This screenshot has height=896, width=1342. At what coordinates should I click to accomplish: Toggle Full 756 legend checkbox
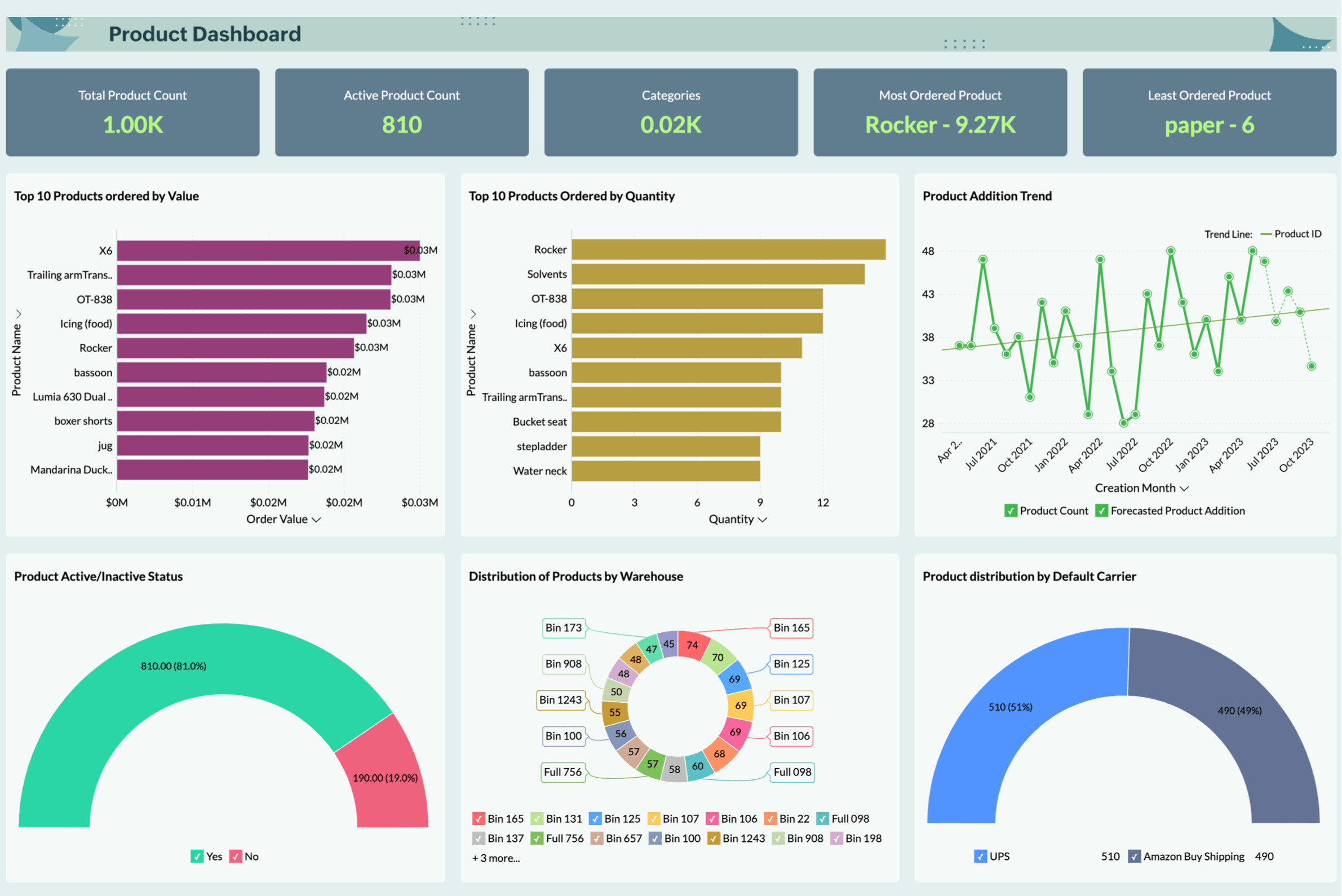click(537, 838)
